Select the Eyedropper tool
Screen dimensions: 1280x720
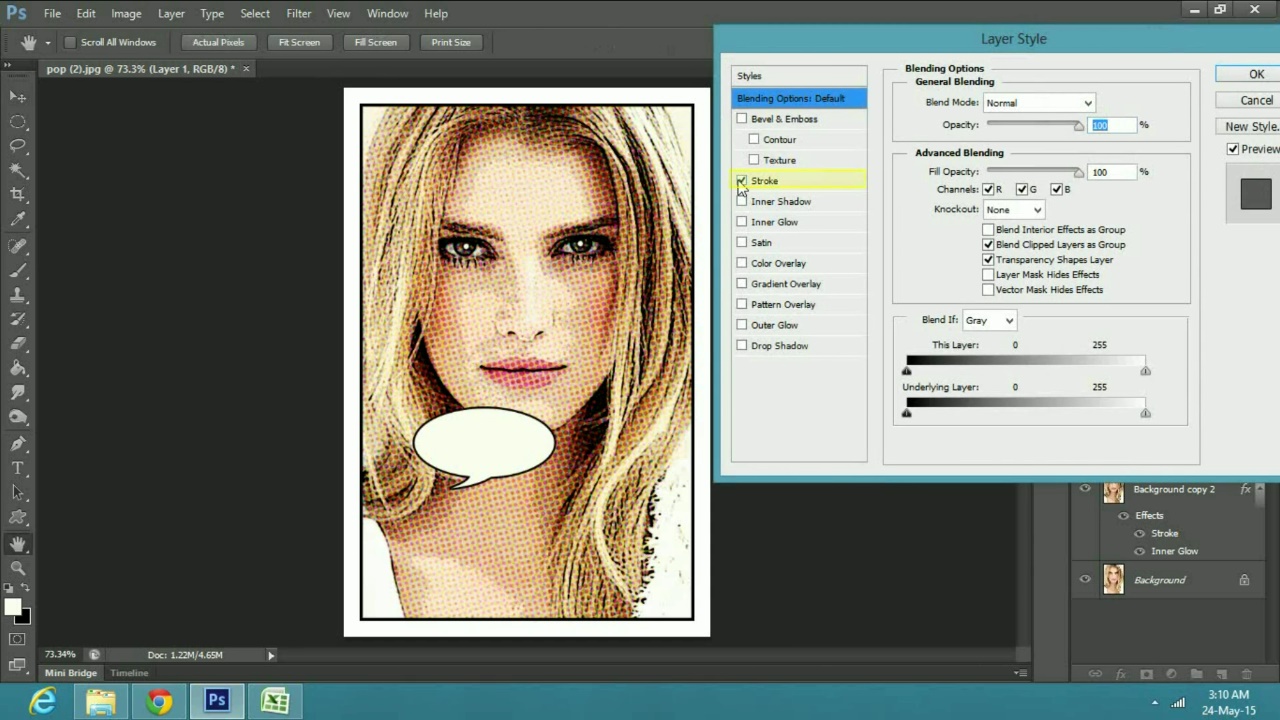coord(18,221)
